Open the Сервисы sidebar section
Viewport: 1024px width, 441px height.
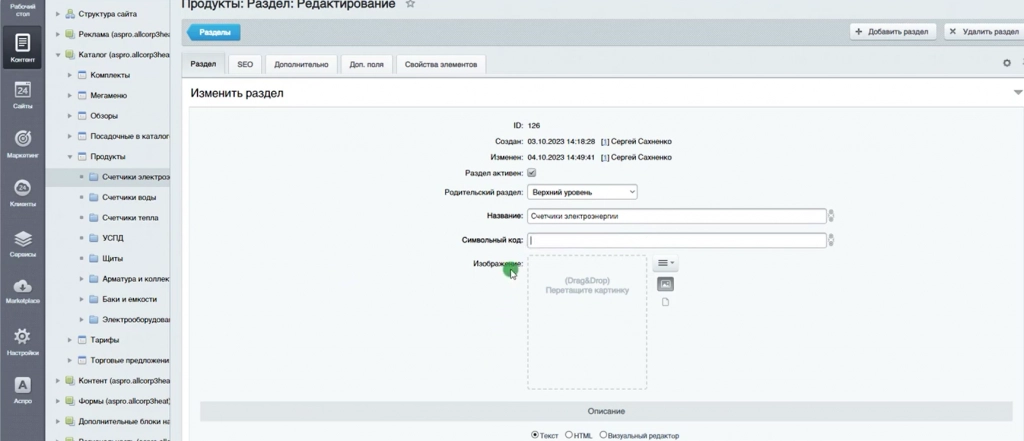(x=22, y=243)
